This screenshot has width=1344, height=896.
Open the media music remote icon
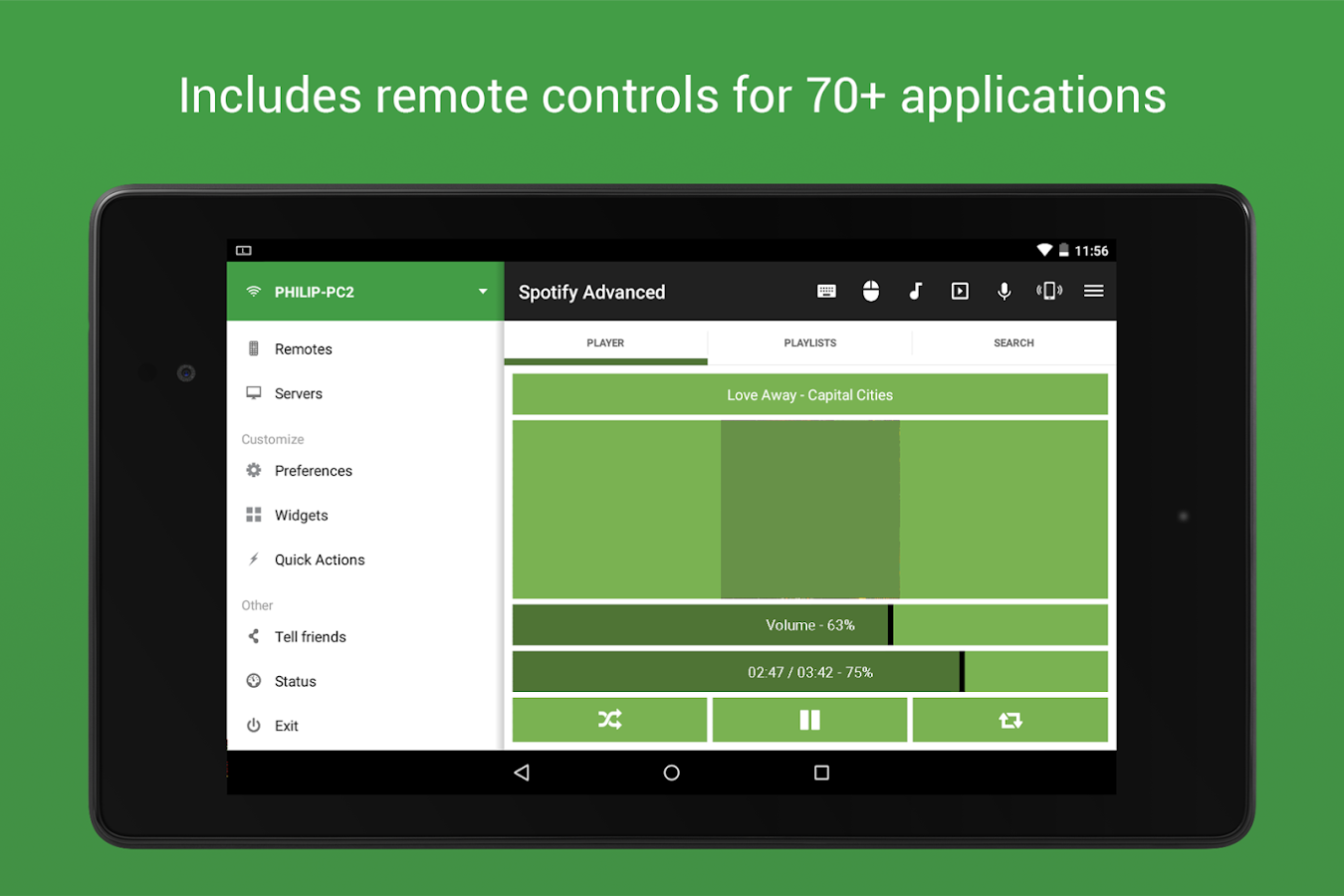pyautogui.click(x=915, y=291)
